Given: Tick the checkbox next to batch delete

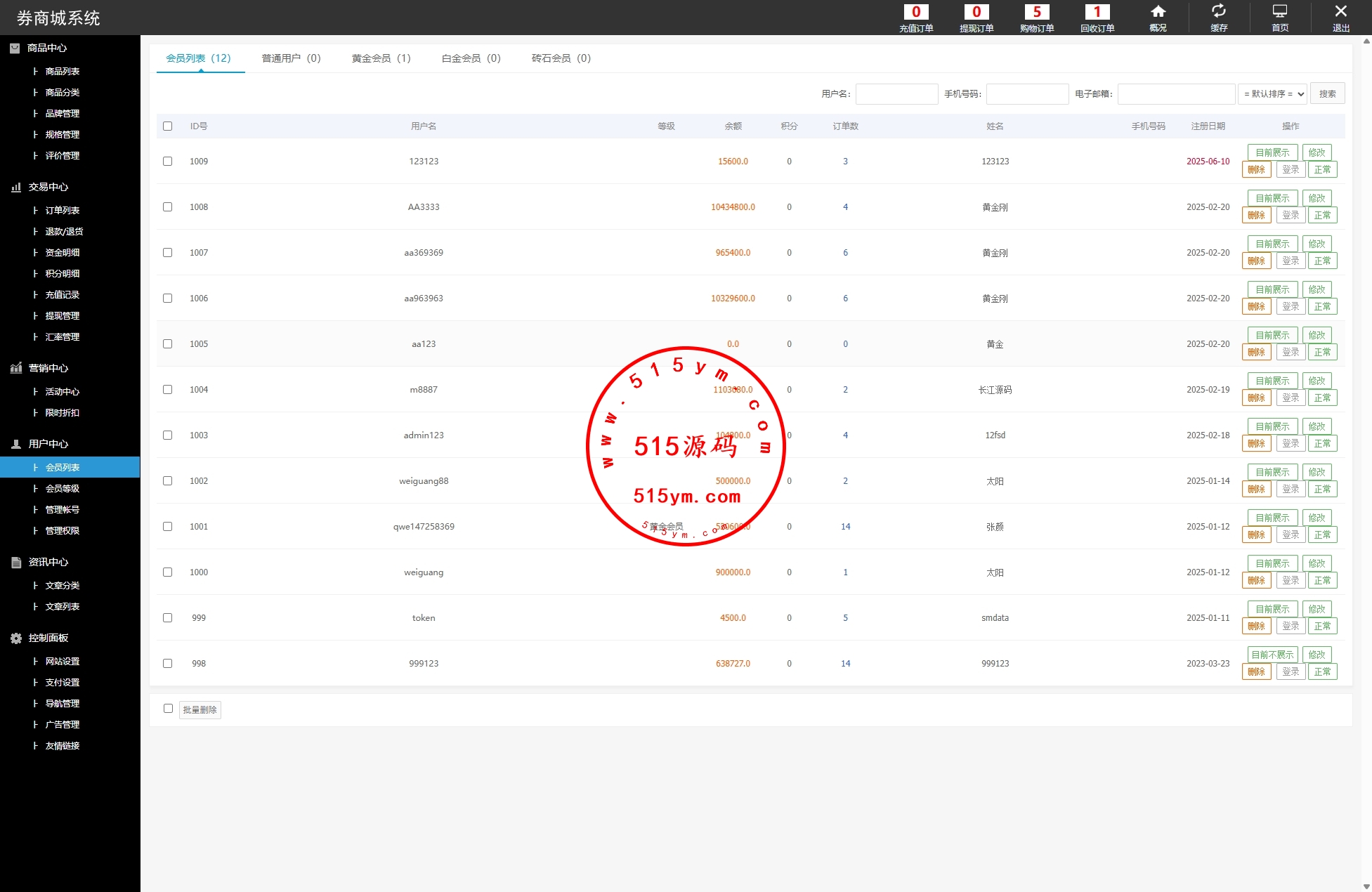Looking at the screenshot, I should pos(168,708).
